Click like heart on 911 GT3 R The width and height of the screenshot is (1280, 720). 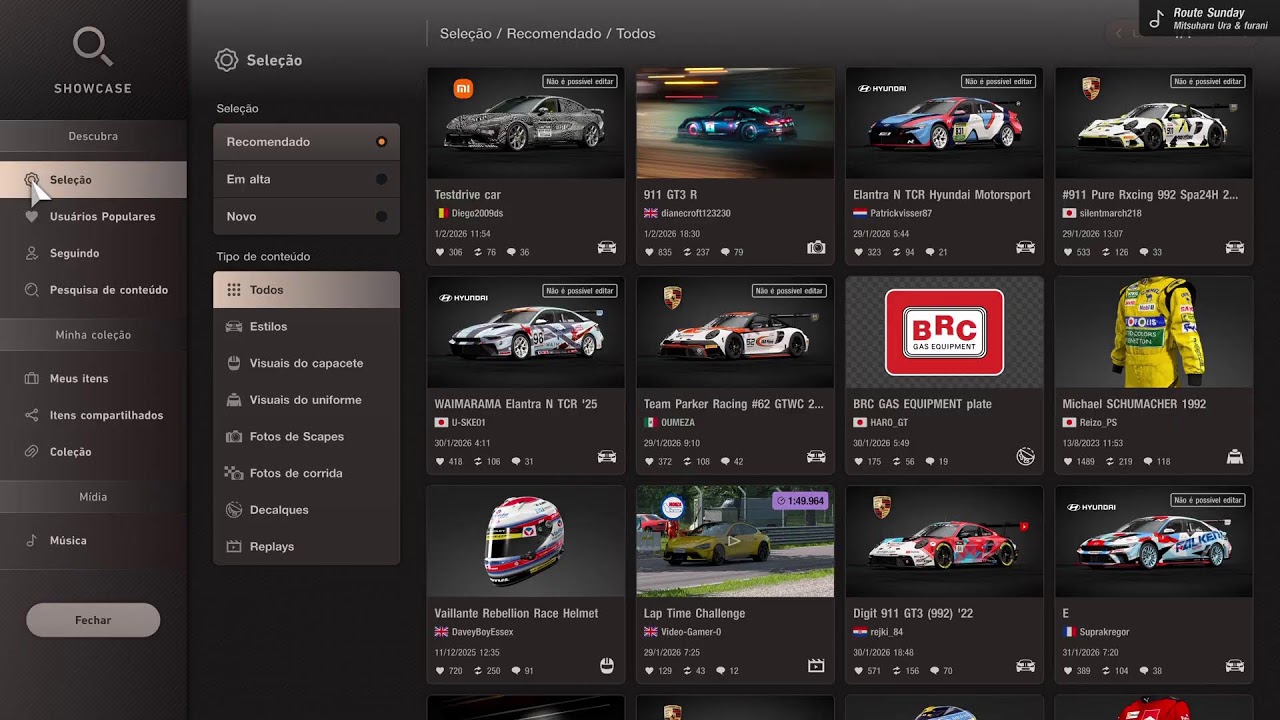650,252
